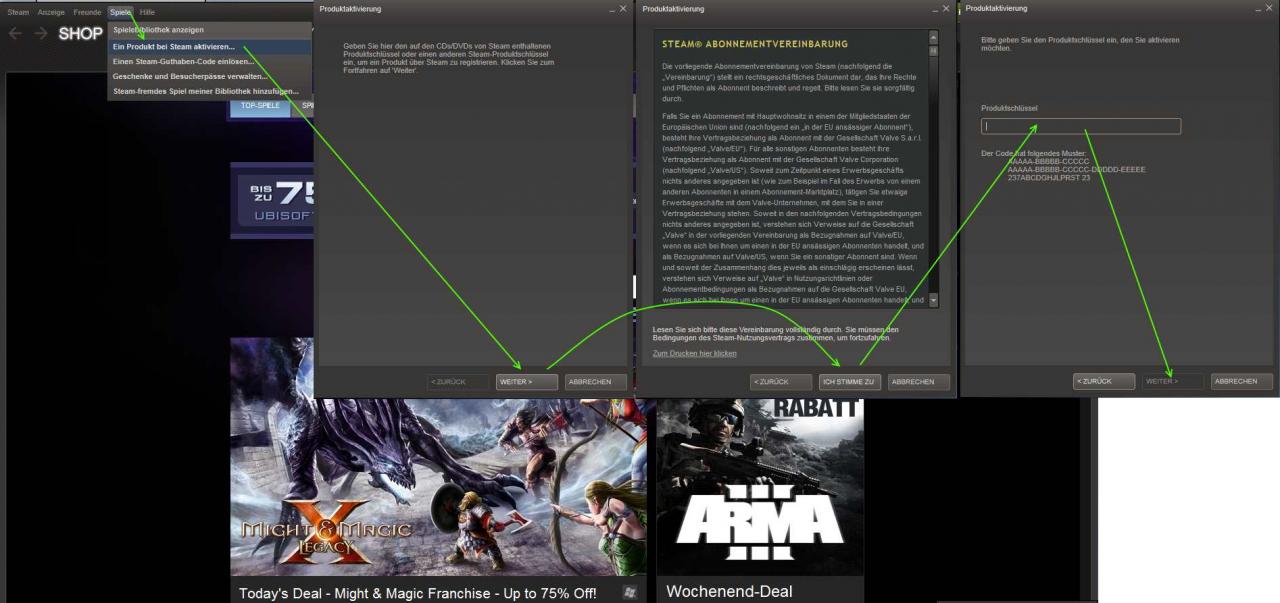Click WEITER in the CD/DVD instructions dialog
This screenshot has height=603, width=1280.
(526, 381)
